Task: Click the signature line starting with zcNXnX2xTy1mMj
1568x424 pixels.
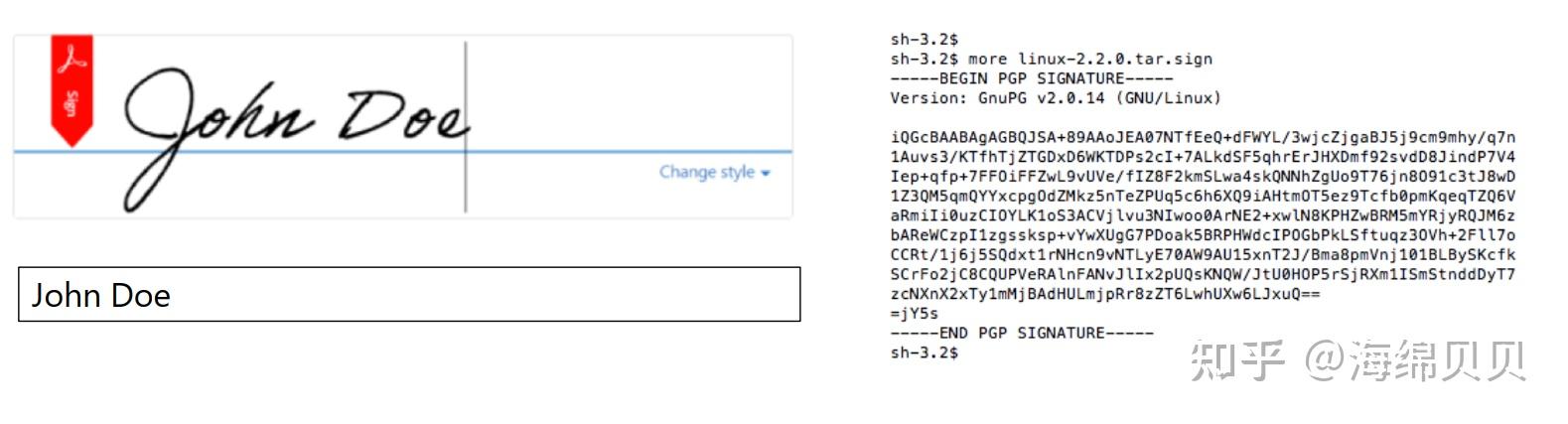Action: (x=1104, y=294)
